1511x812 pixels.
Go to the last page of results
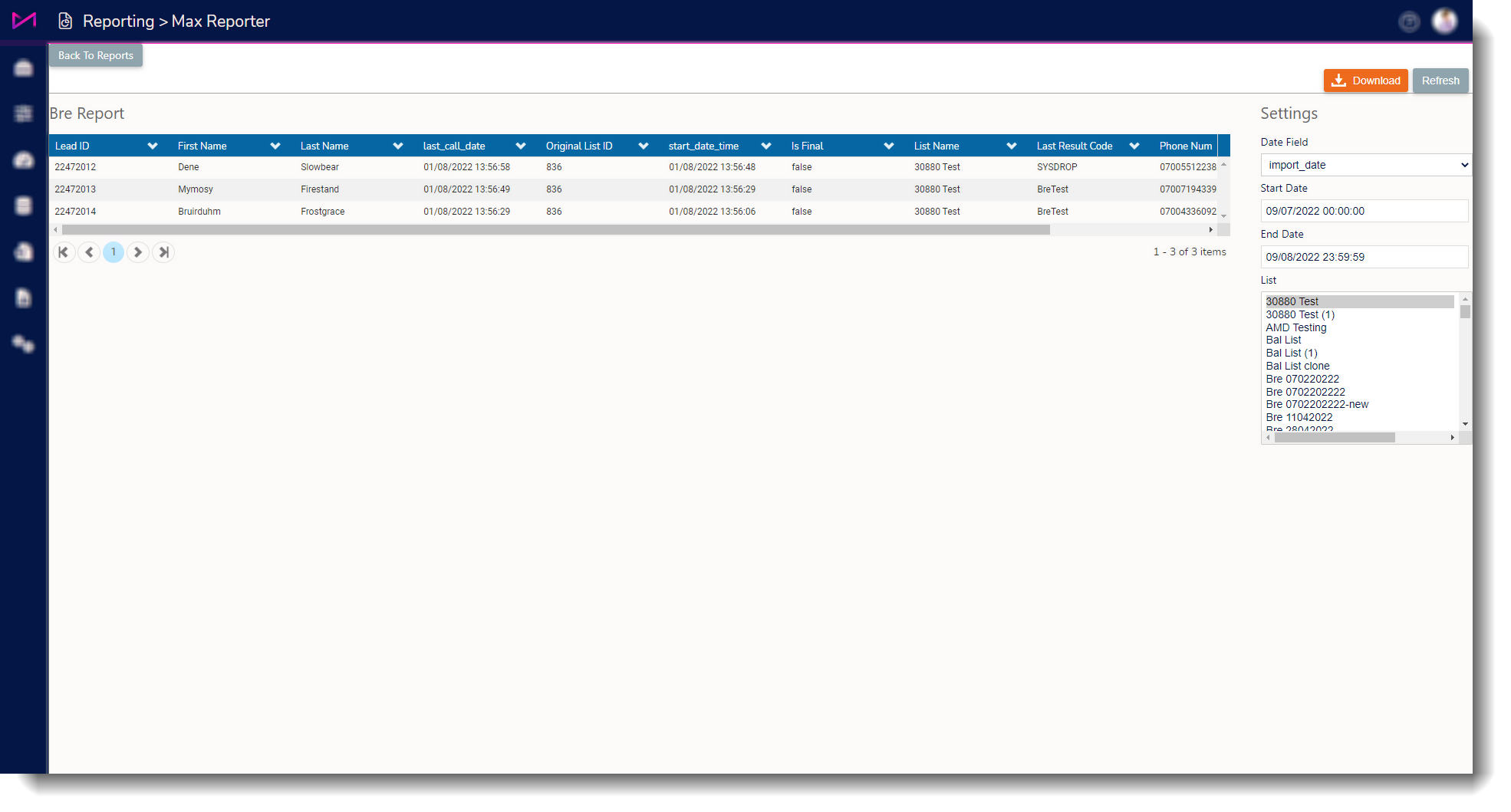tap(163, 252)
